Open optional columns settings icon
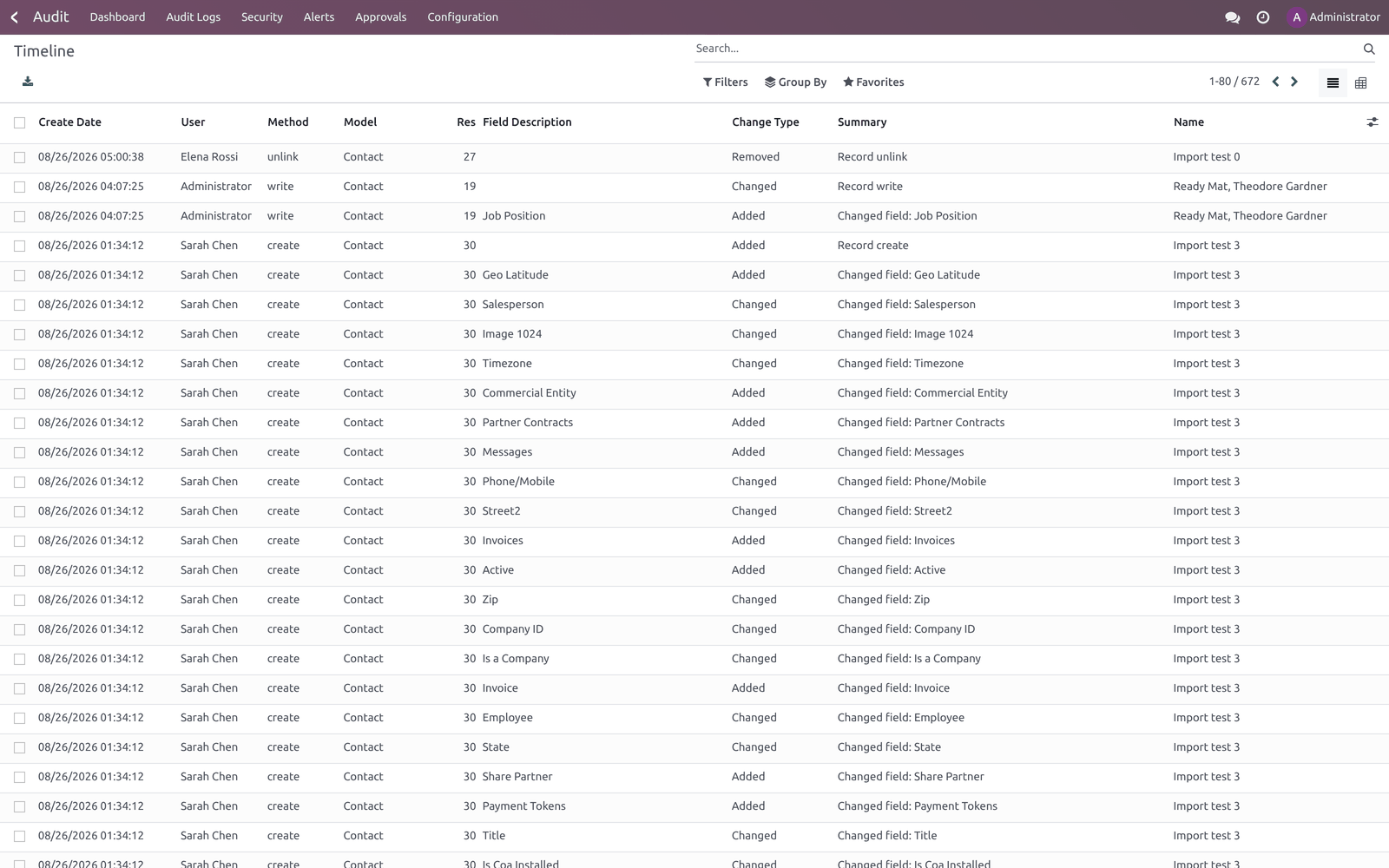Image resolution: width=1389 pixels, height=868 pixels. (1372, 122)
